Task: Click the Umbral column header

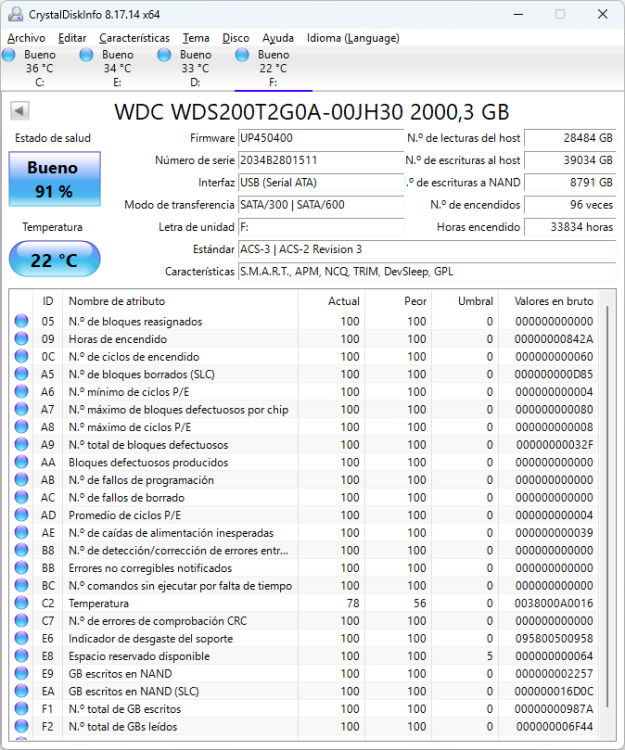Action: tap(465, 301)
